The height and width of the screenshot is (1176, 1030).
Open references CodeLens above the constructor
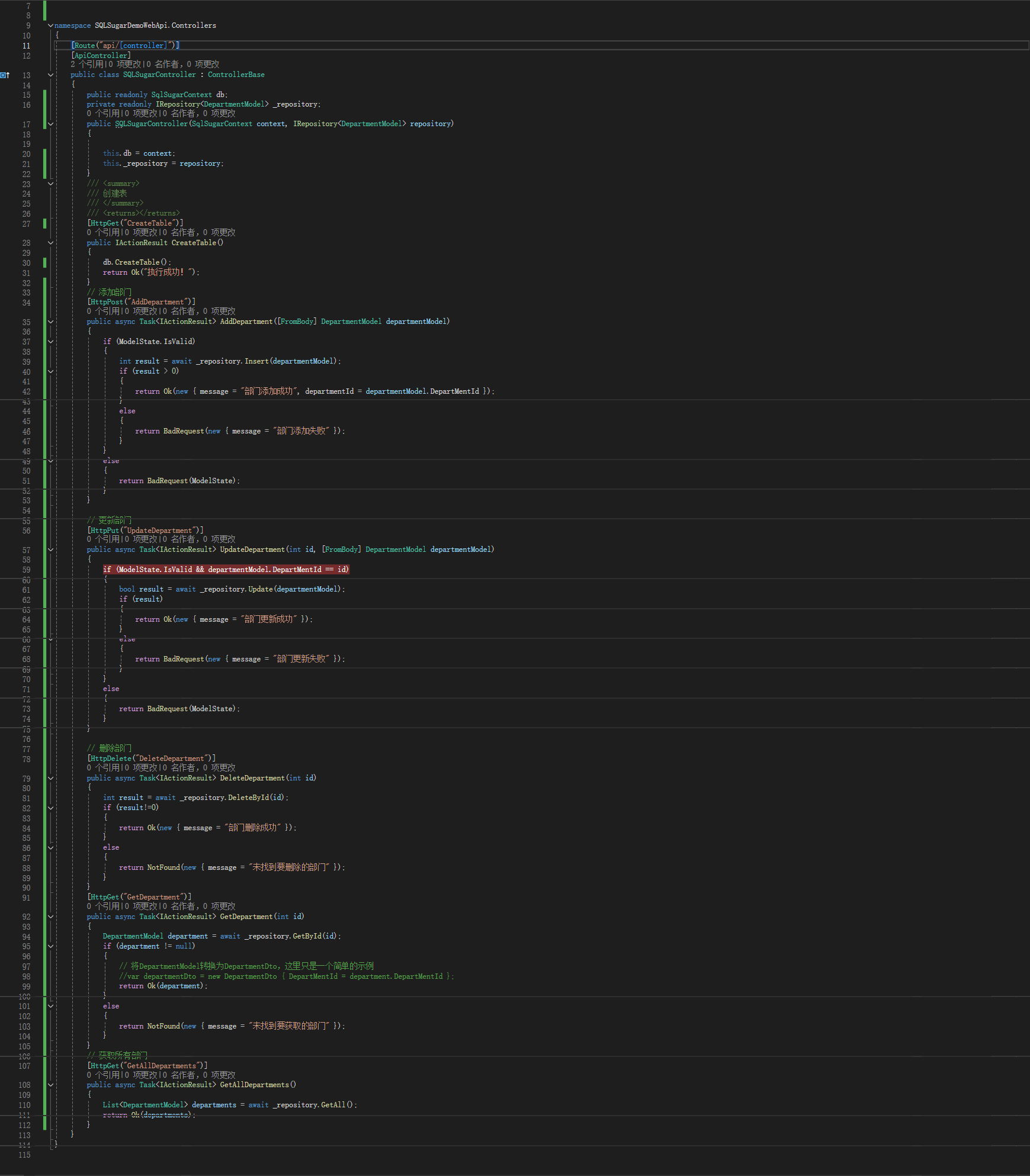pyautogui.click(x=103, y=114)
